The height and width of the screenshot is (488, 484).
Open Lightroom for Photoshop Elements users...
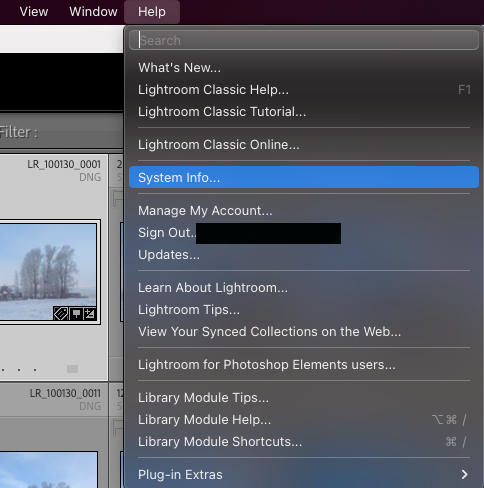pyautogui.click(x=304, y=365)
